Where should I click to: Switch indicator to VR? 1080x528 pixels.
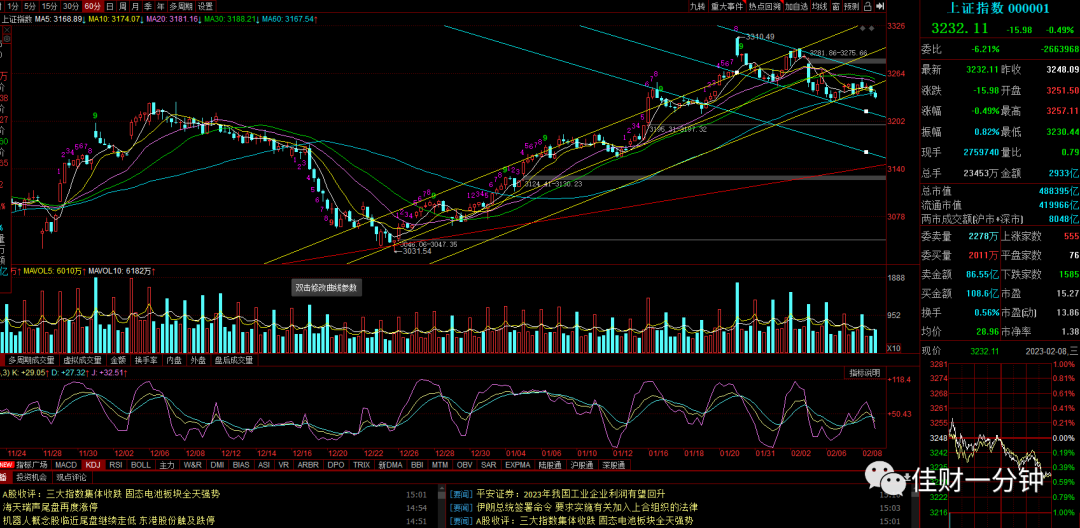click(284, 465)
